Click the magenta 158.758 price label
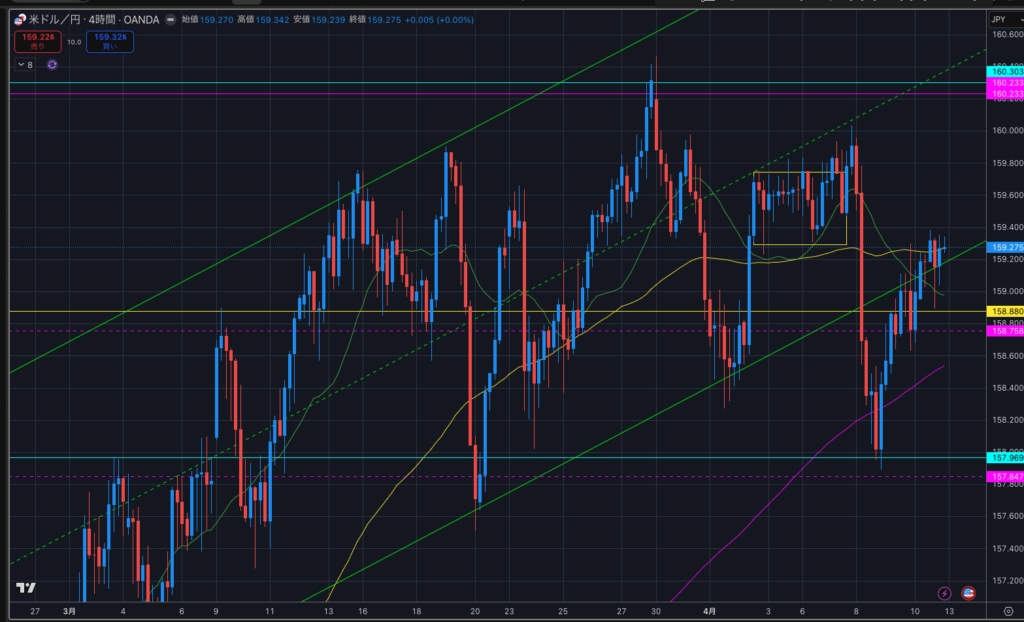 coord(1003,330)
